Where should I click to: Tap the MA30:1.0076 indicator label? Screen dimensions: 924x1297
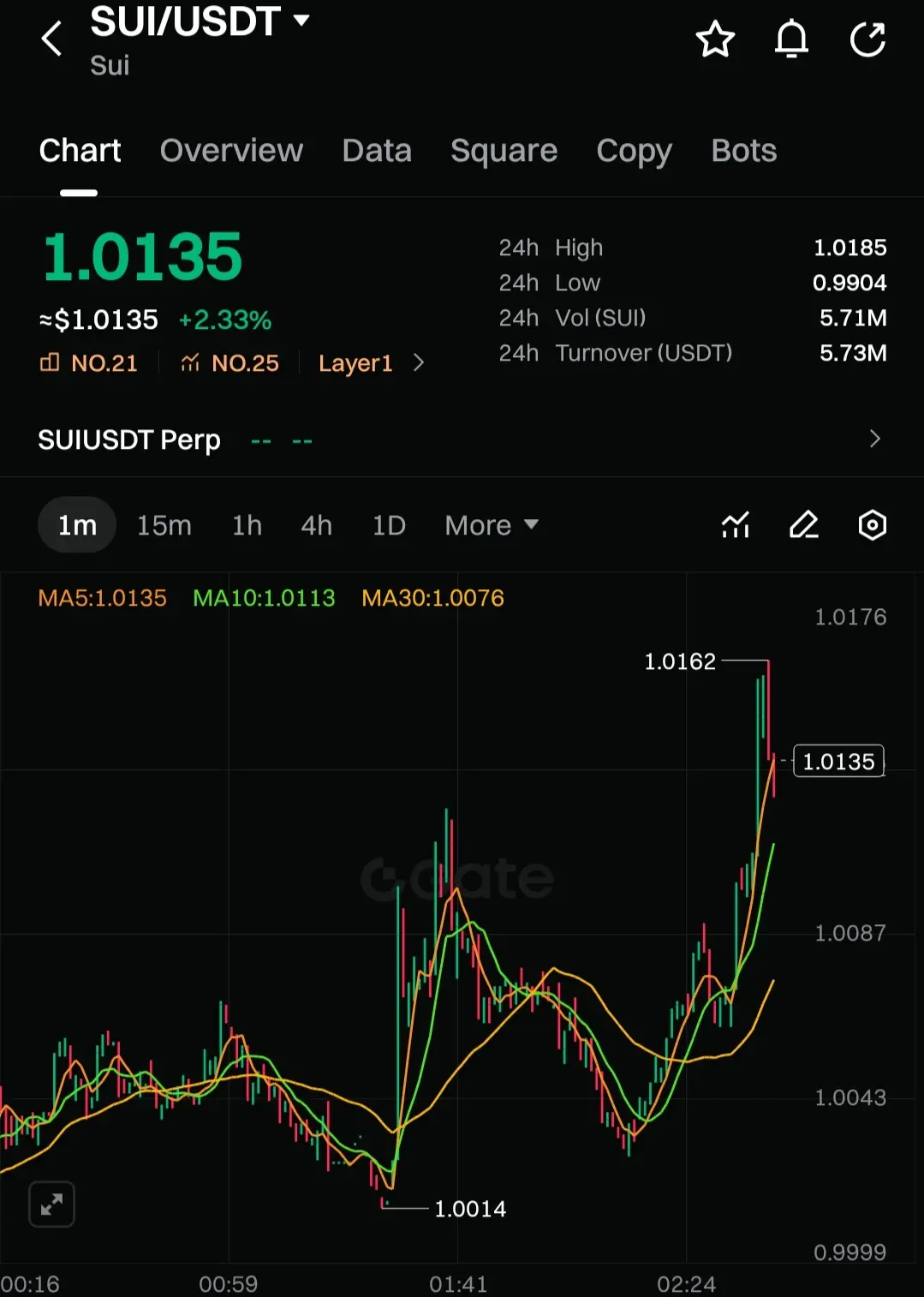tap(432, 598)
